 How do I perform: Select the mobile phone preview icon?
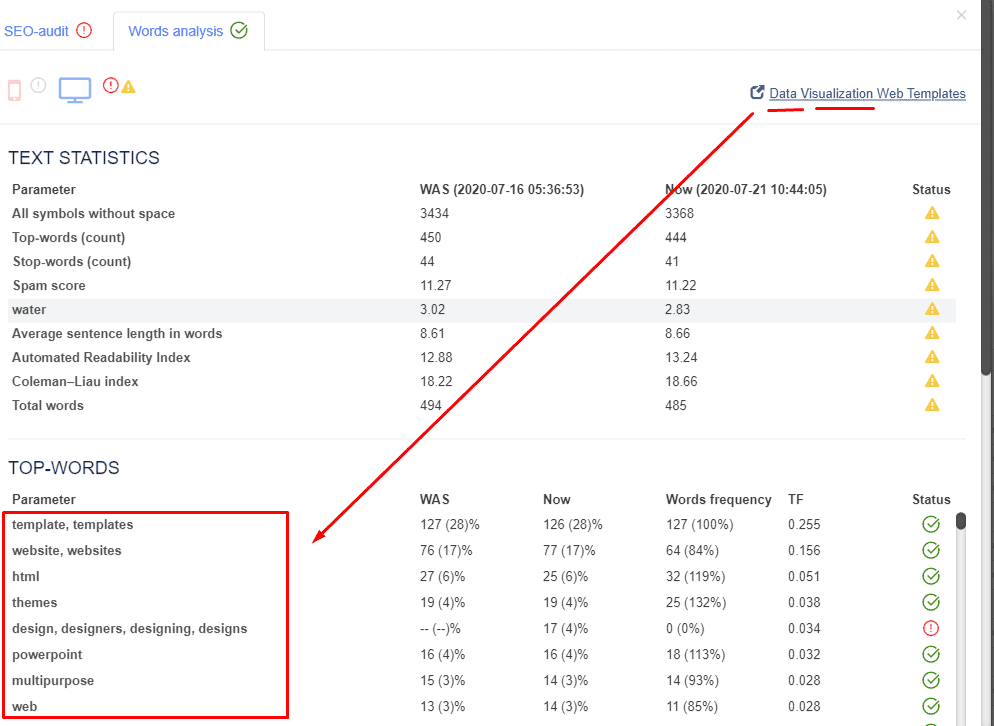pyautogui.click(x=14, y=88)
